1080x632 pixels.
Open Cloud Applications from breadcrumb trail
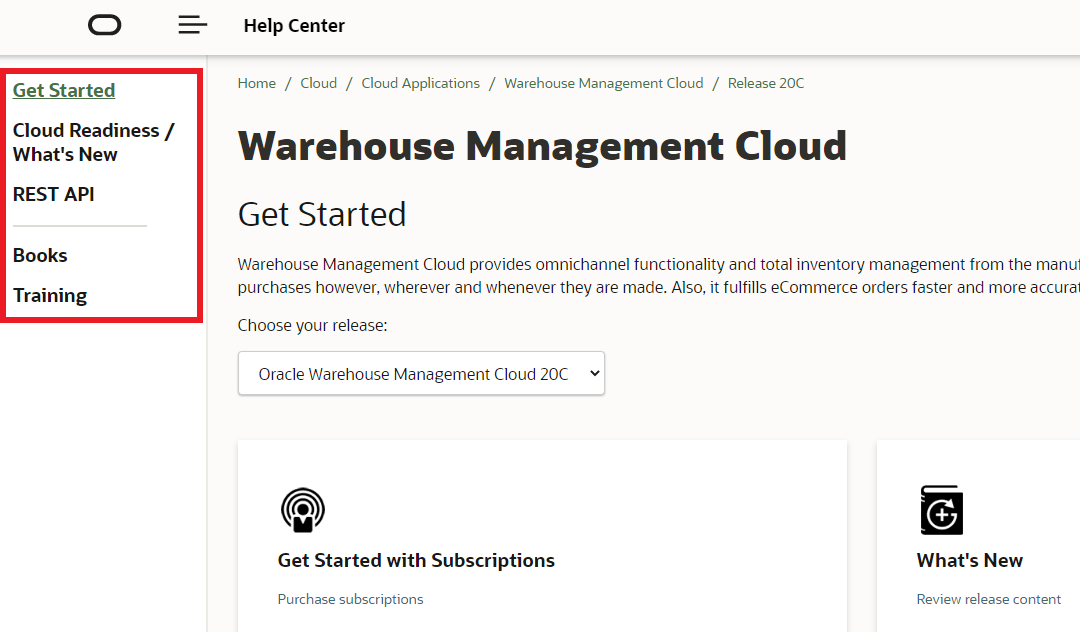420,83
